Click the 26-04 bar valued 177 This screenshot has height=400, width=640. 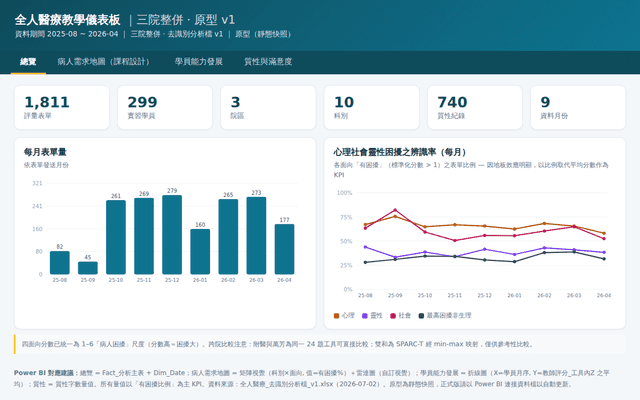point(284,249)
